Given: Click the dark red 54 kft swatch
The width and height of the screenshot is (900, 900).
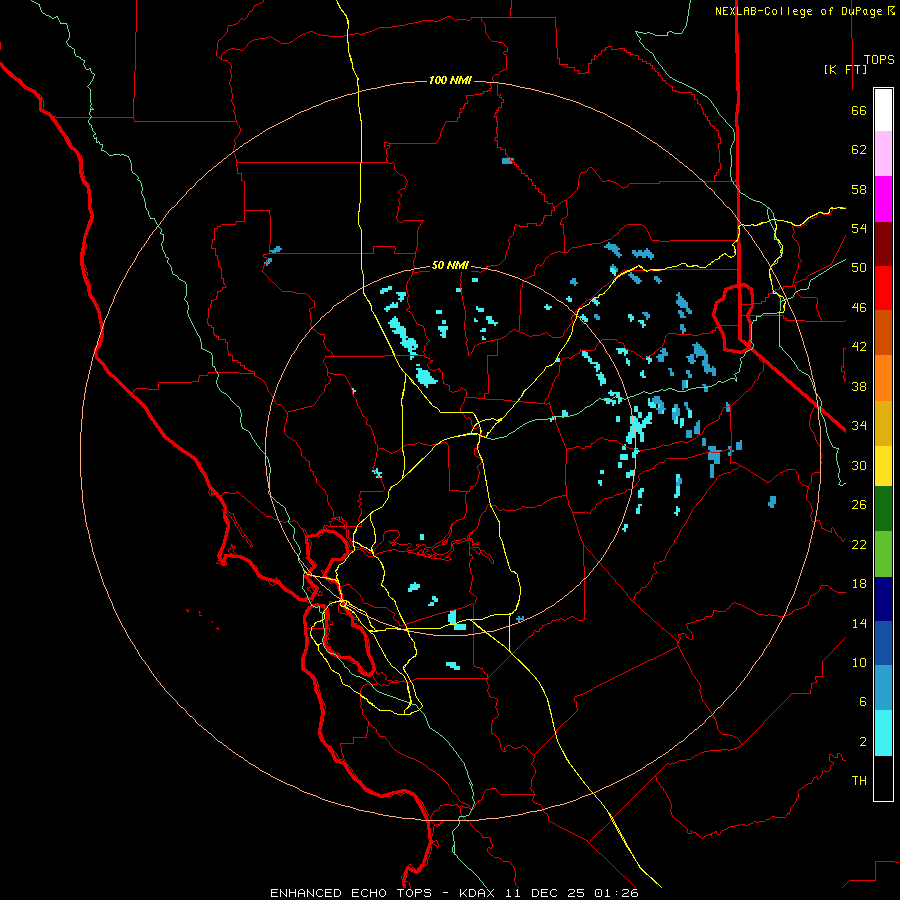Looking at the screenshot, I should tap(883, 244).
